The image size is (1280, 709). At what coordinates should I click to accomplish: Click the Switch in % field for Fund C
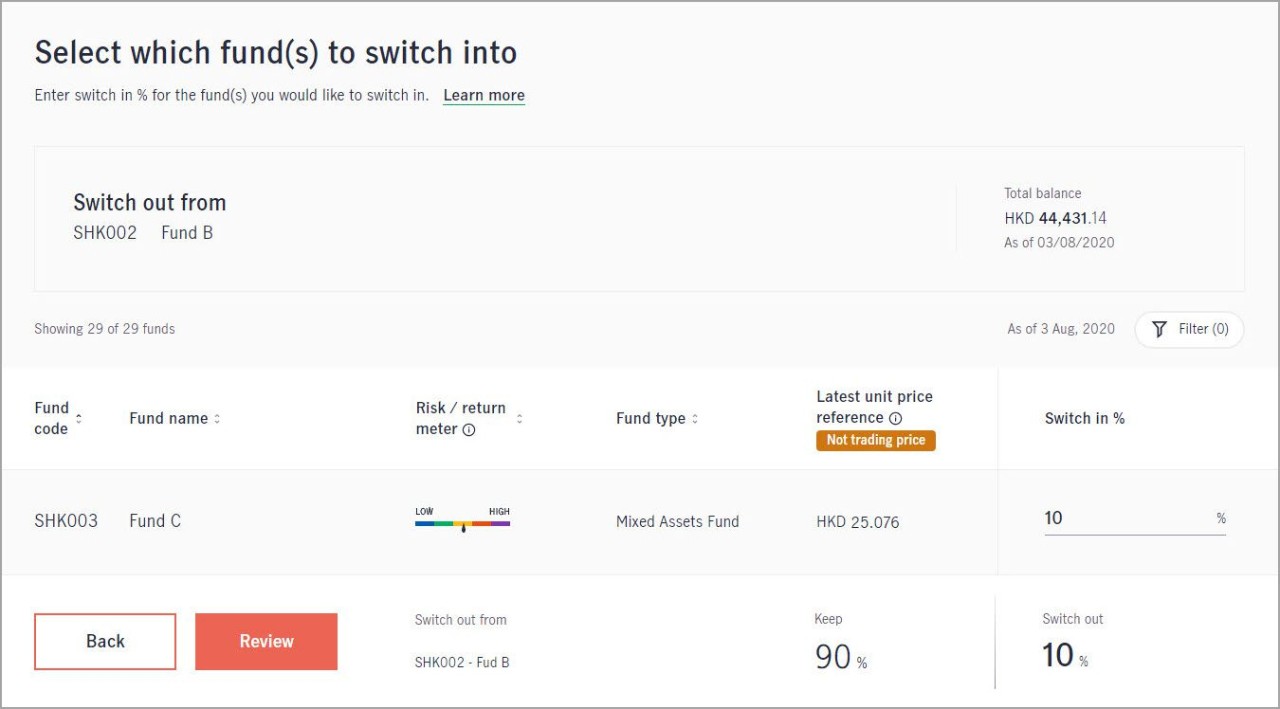click(x=1125, y=518)
